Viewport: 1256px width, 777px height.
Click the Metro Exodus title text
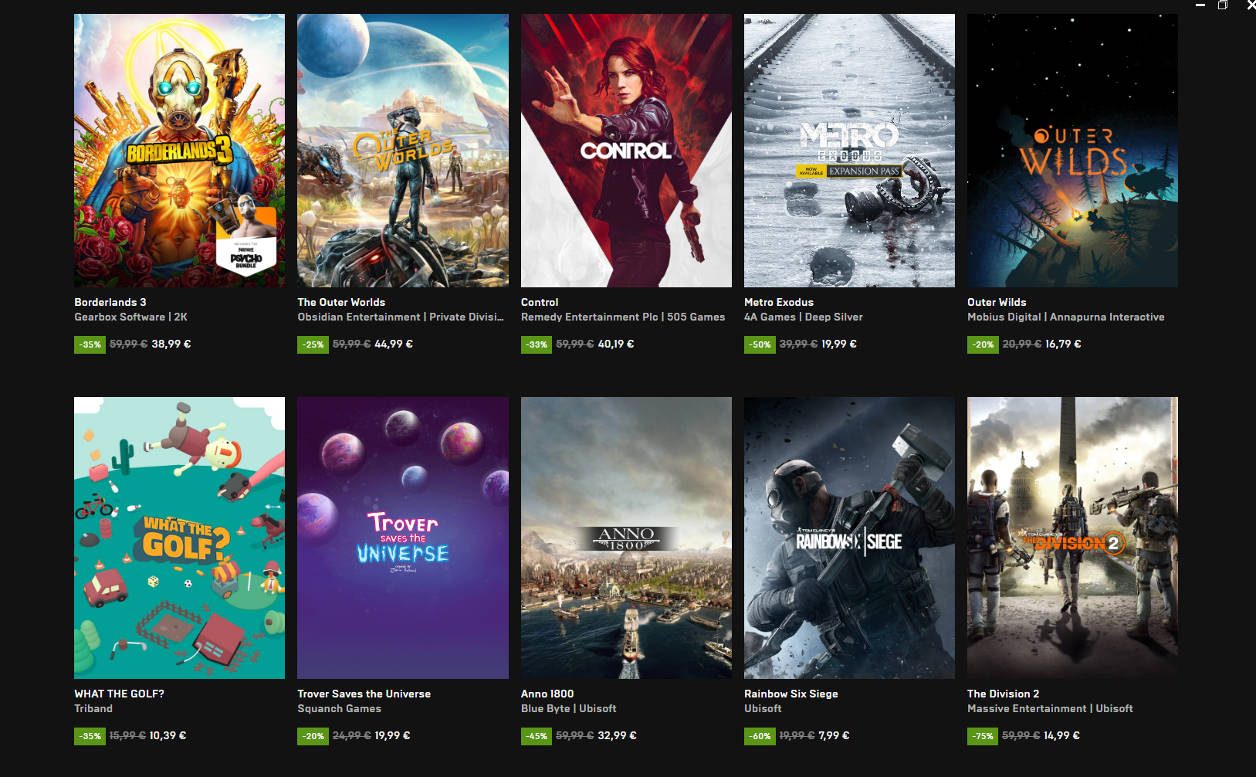pyautogui.click(x=778, y=302)
